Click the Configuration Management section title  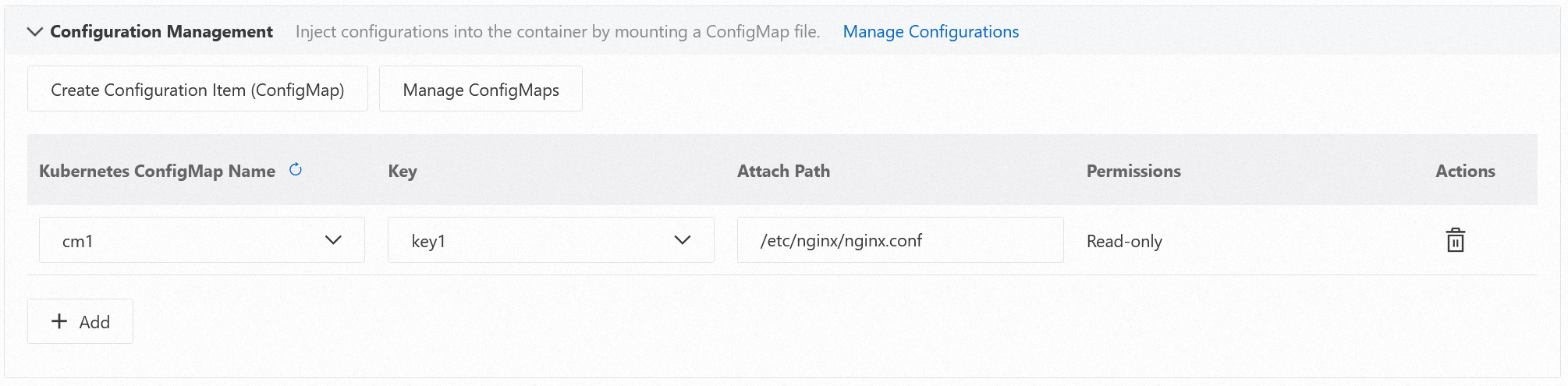click(161, 32)
